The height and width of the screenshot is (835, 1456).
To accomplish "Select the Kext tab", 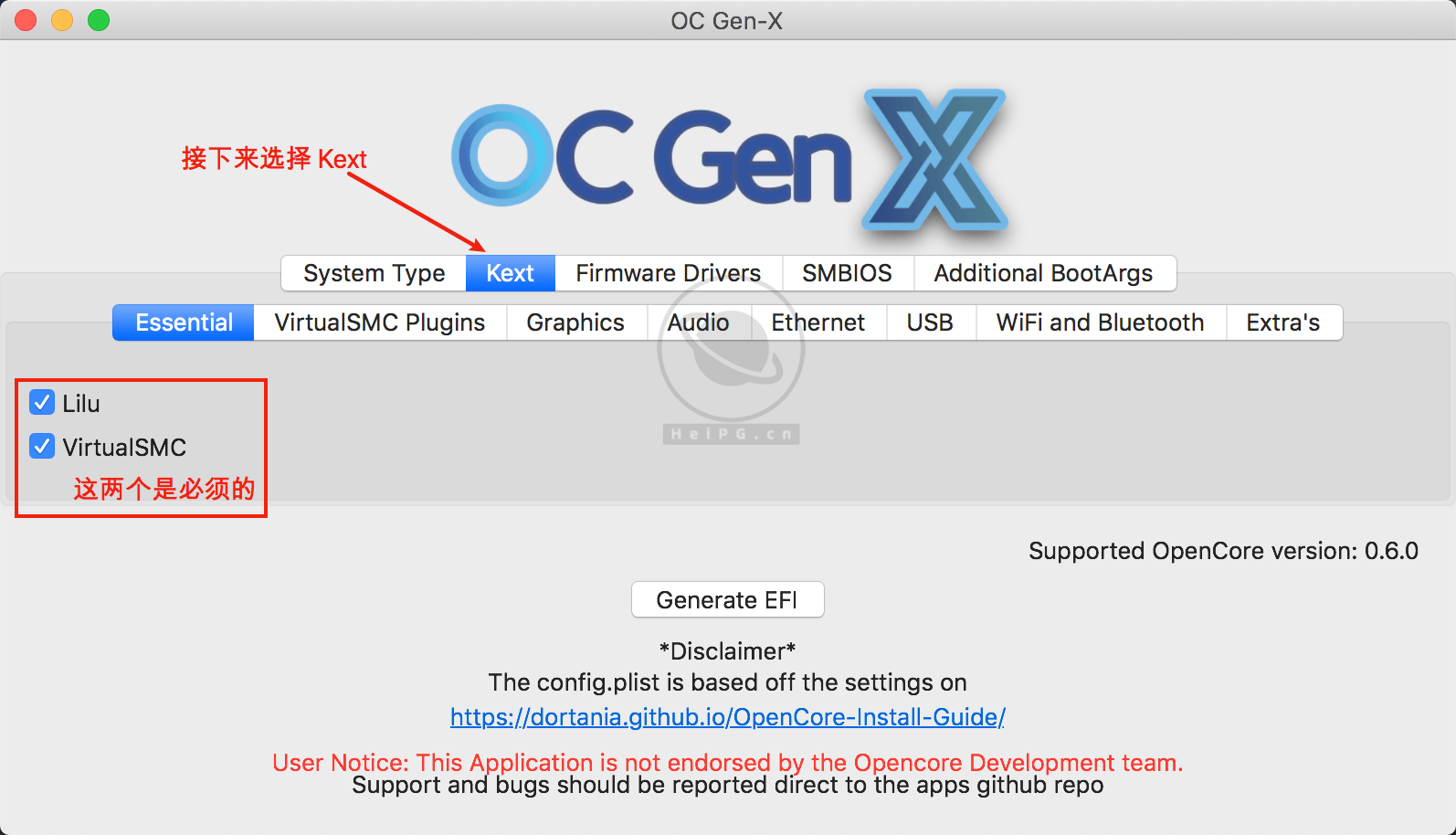I will click(510, 273).
